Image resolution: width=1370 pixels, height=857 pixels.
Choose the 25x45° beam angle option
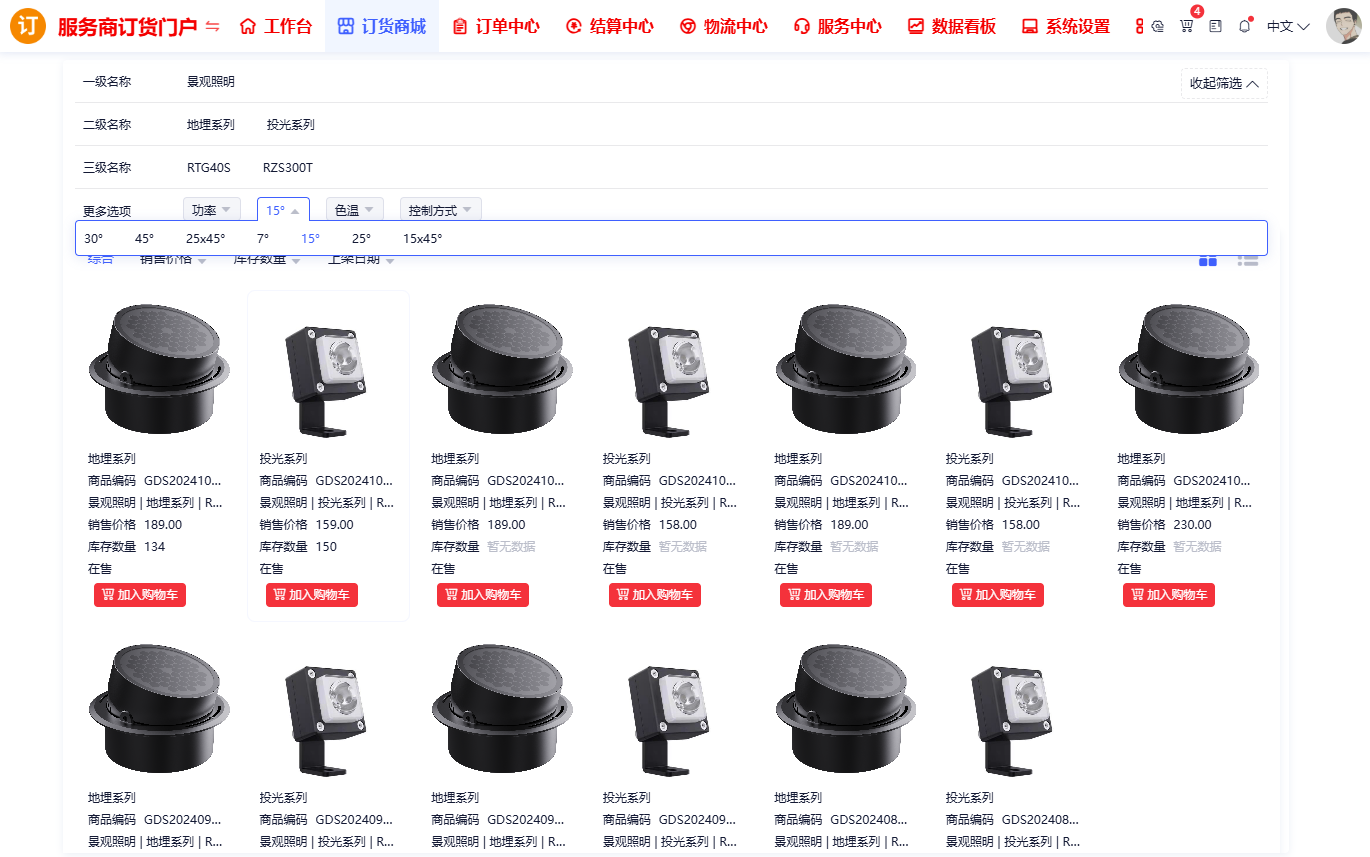coord(206,238)
